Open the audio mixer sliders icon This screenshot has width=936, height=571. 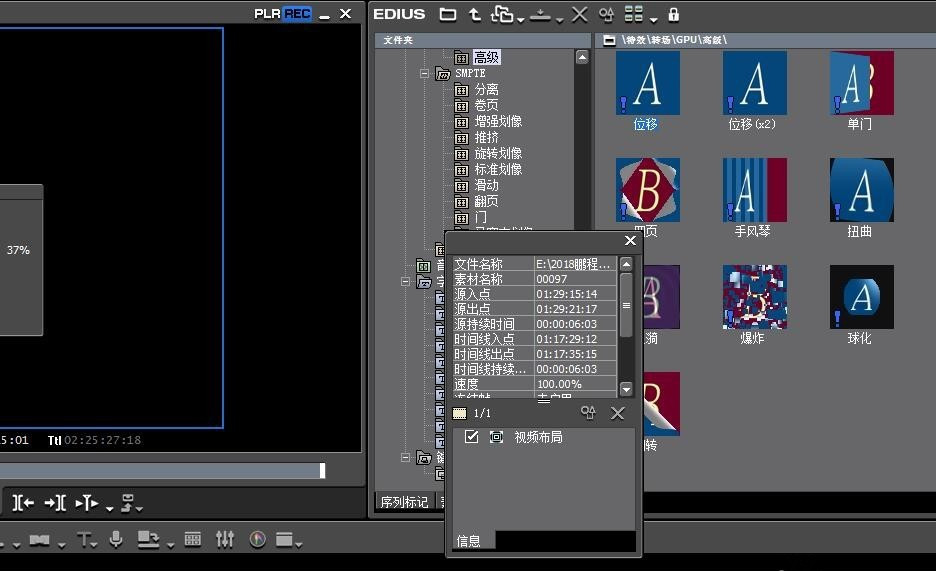[x=225, y=539]
